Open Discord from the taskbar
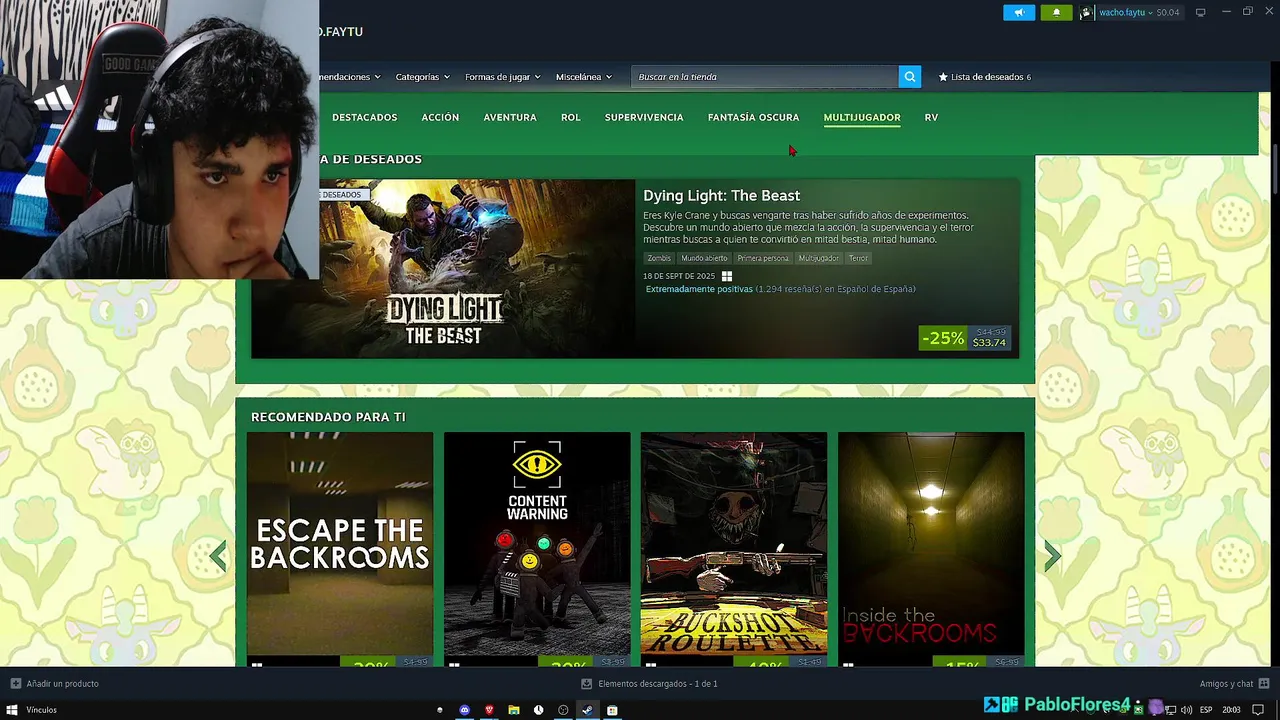 (x=464, y=710)
